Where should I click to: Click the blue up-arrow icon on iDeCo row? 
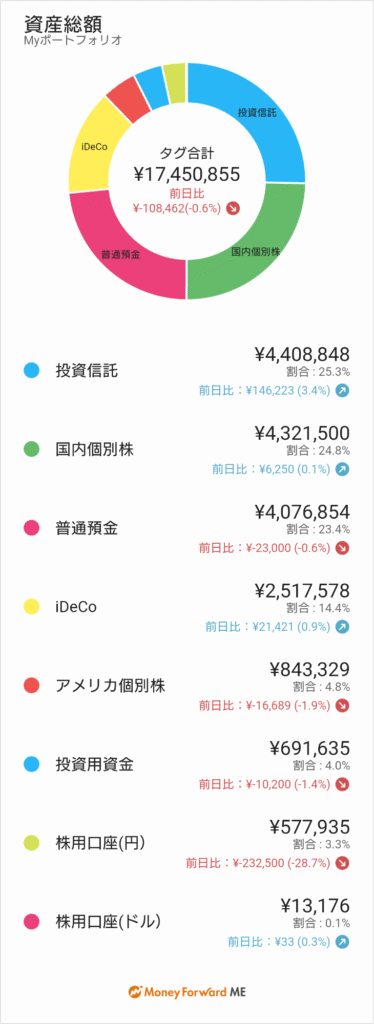click(343, 626)
